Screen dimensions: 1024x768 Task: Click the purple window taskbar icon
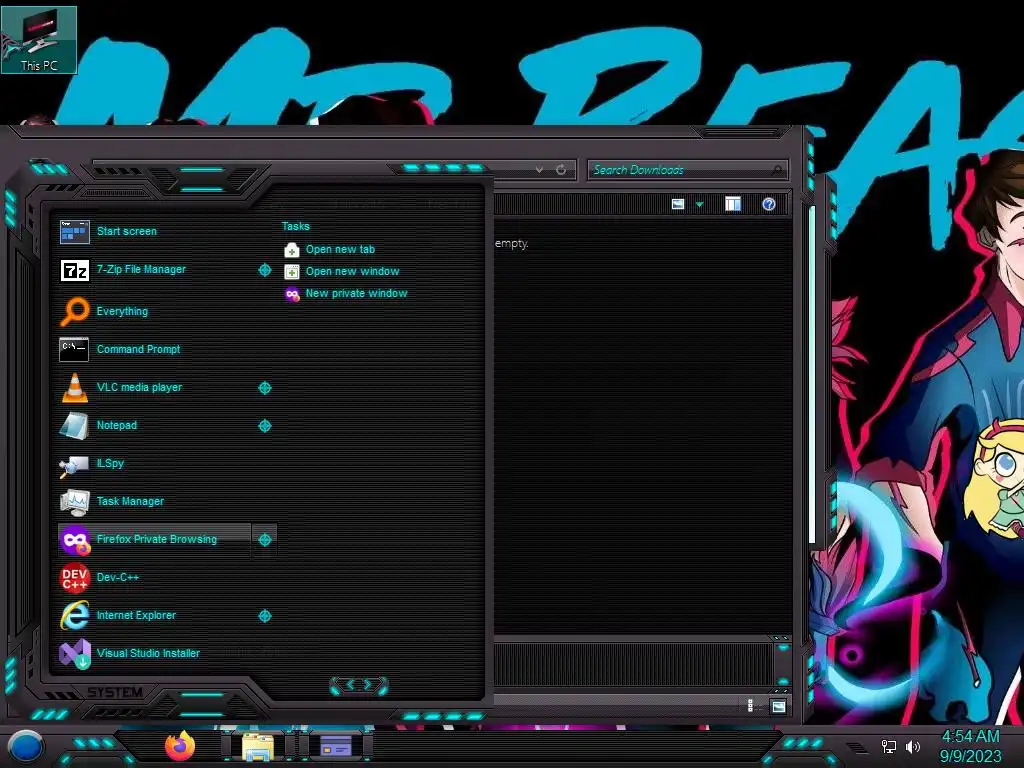(x=335, y=746)
